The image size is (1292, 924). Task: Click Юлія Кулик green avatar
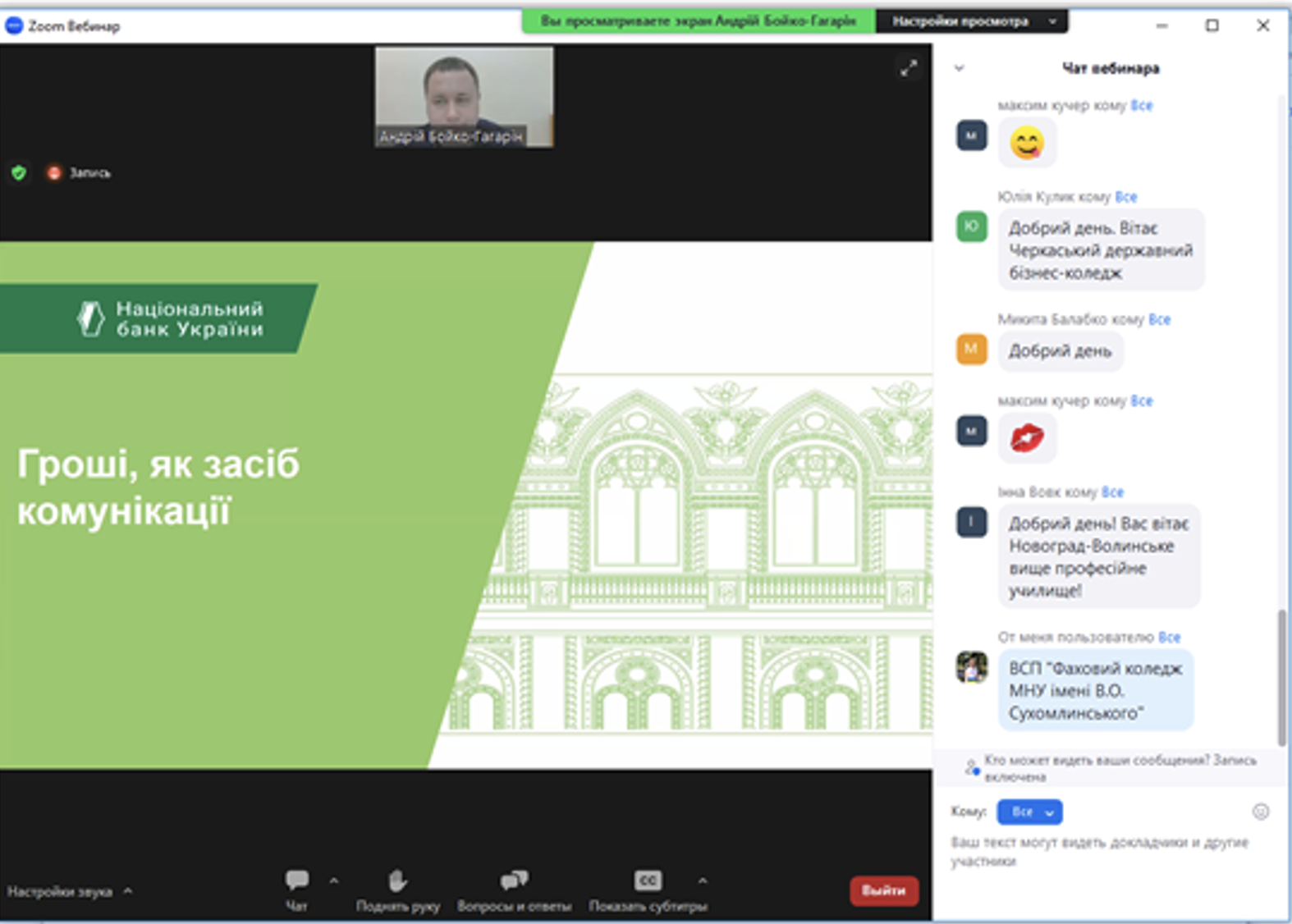click(971, 226)
